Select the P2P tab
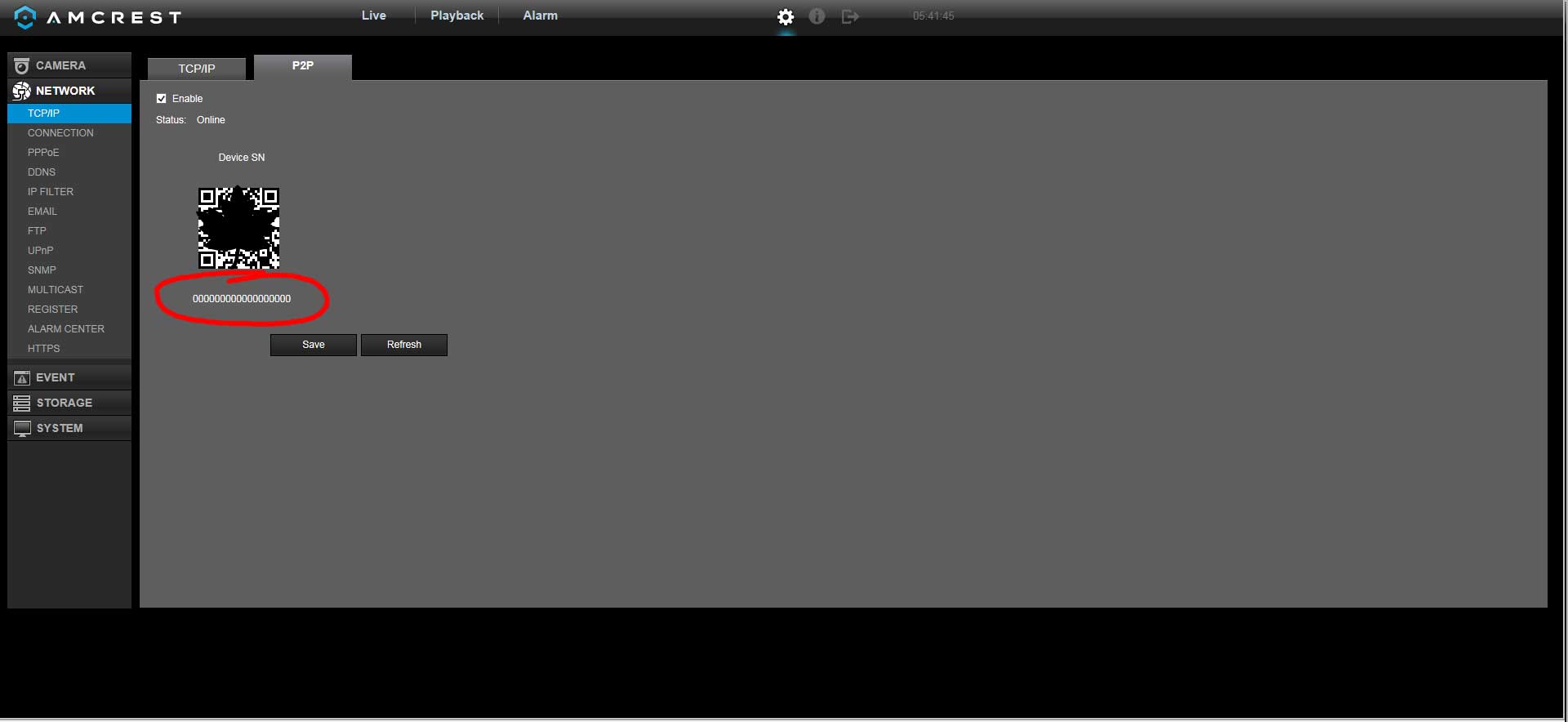 click(x=303, y=66)
